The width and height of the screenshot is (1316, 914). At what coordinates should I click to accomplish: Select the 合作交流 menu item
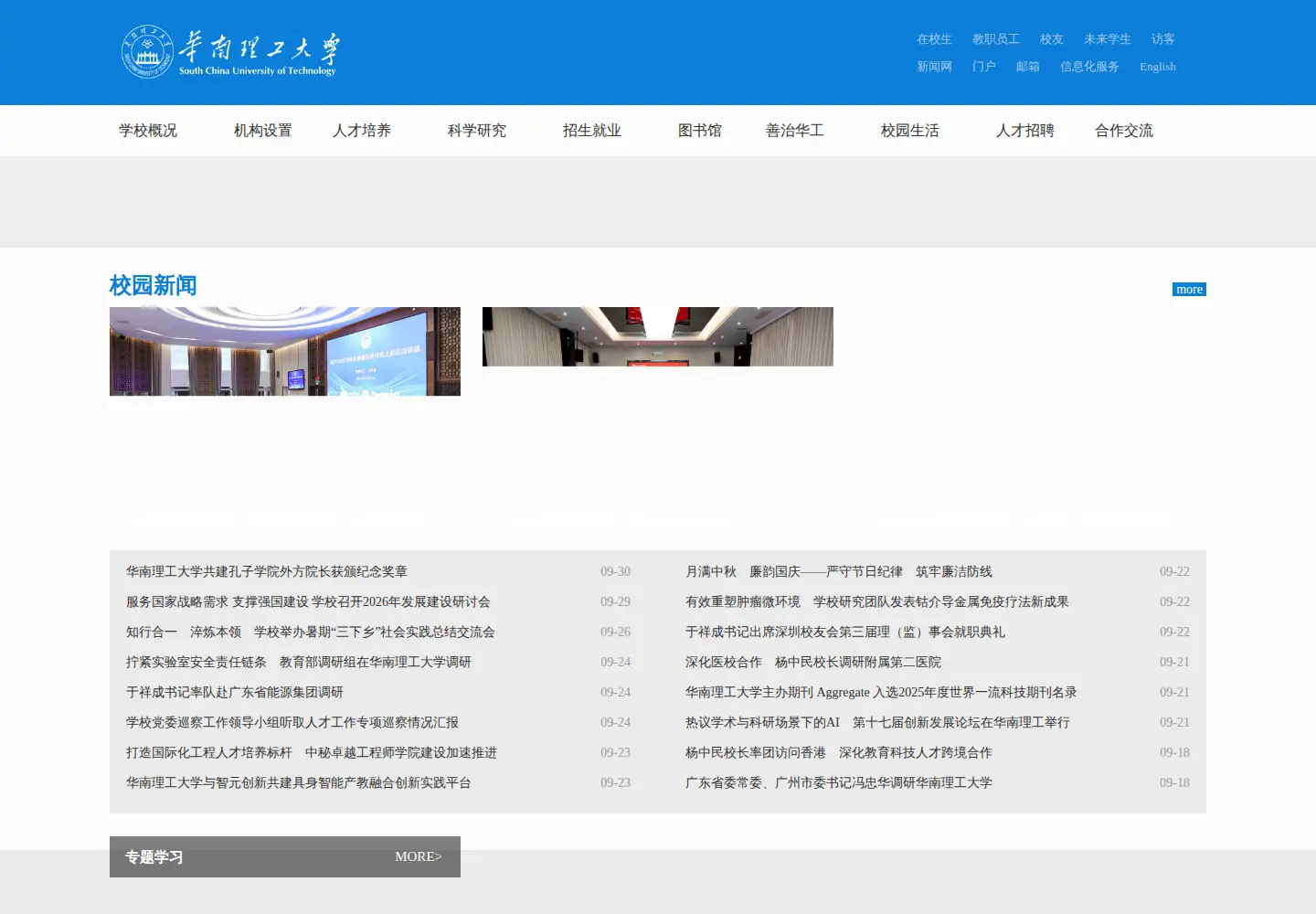point(1124,131)
